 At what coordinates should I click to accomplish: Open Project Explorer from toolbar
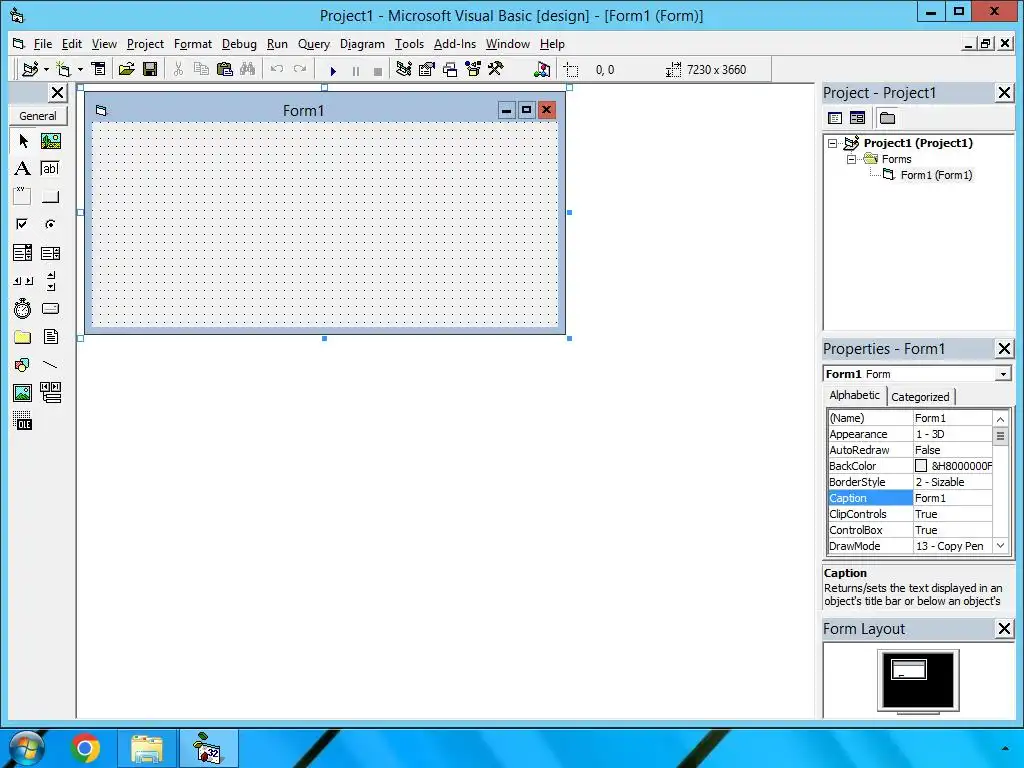click(x=404, y=69)
